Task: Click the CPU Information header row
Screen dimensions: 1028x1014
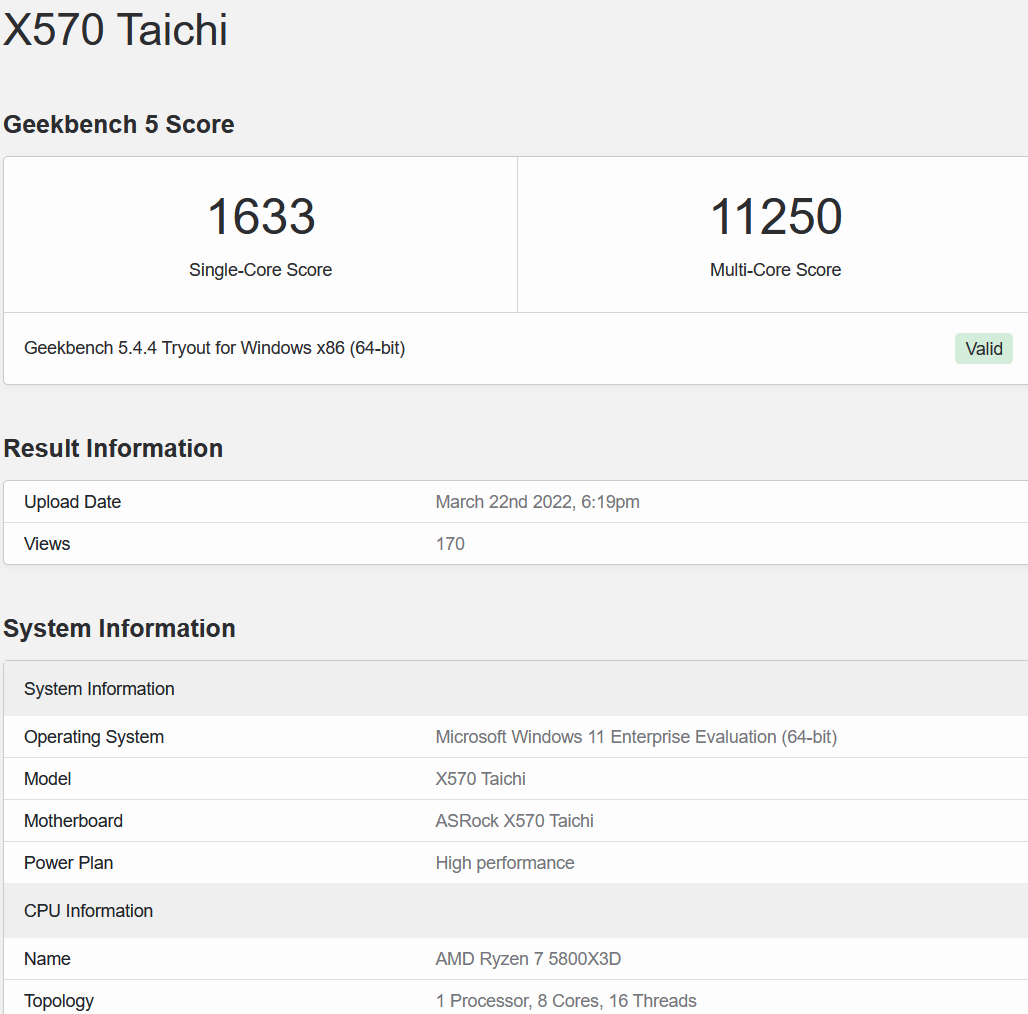Action: click(516, 911)
